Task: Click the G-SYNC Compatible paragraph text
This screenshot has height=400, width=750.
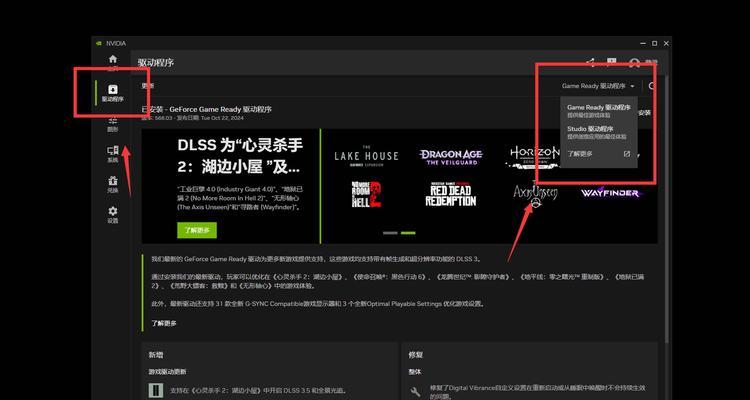Action: point(319,304)
